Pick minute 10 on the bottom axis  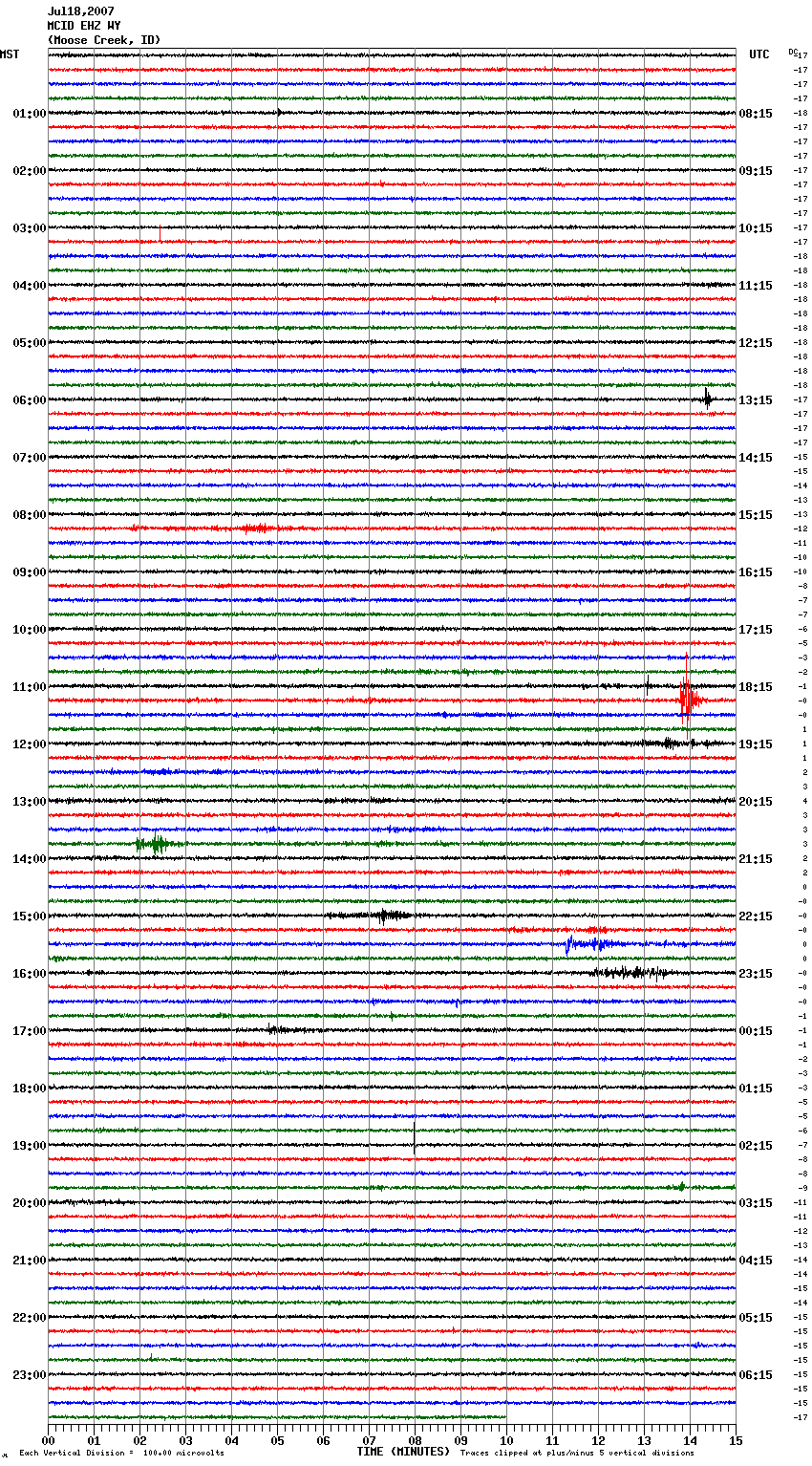506,1439
